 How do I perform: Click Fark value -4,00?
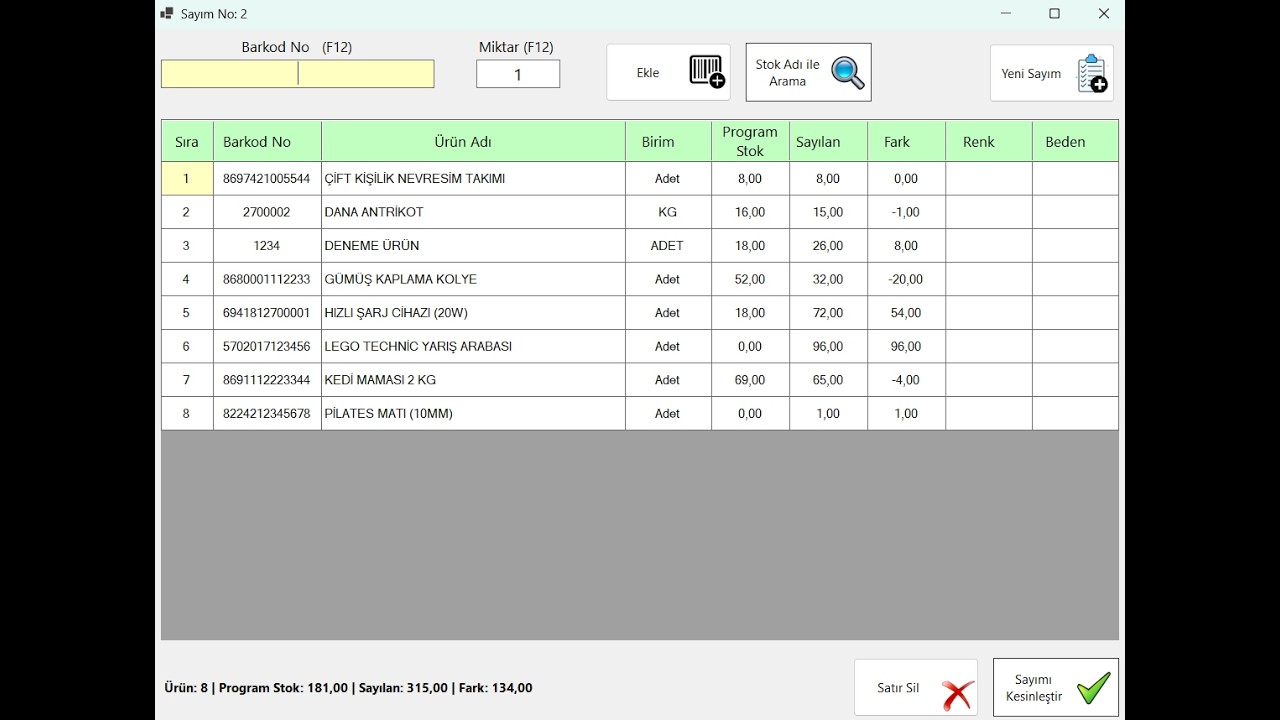tap(906, 380)
